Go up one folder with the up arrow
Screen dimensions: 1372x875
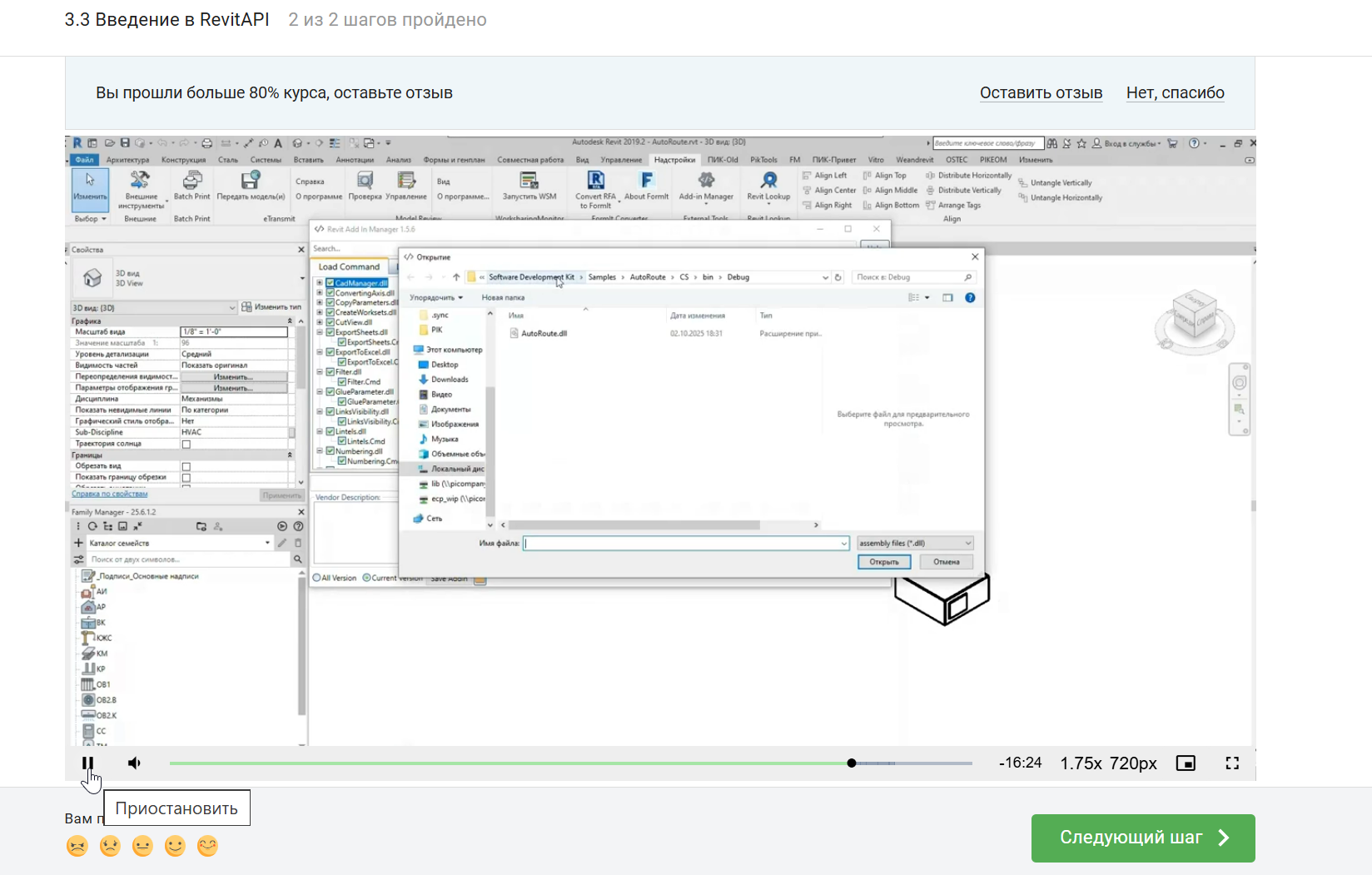click(x=456, y=277)
